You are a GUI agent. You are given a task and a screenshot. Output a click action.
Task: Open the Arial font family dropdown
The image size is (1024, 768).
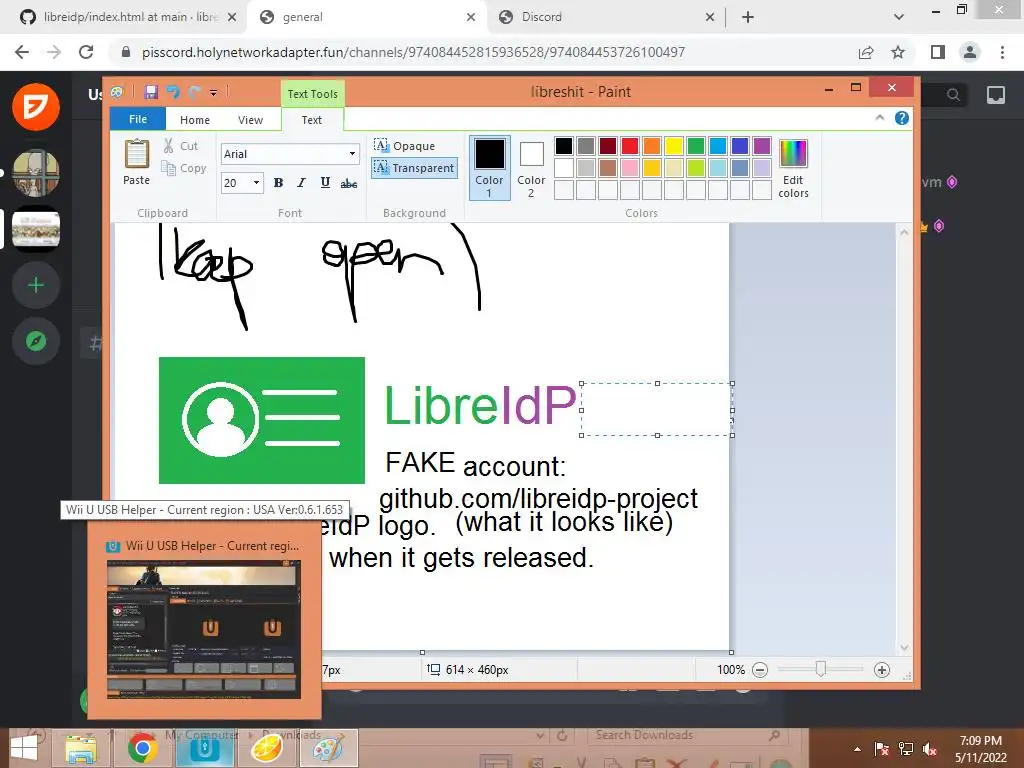(x=352, y=154)
